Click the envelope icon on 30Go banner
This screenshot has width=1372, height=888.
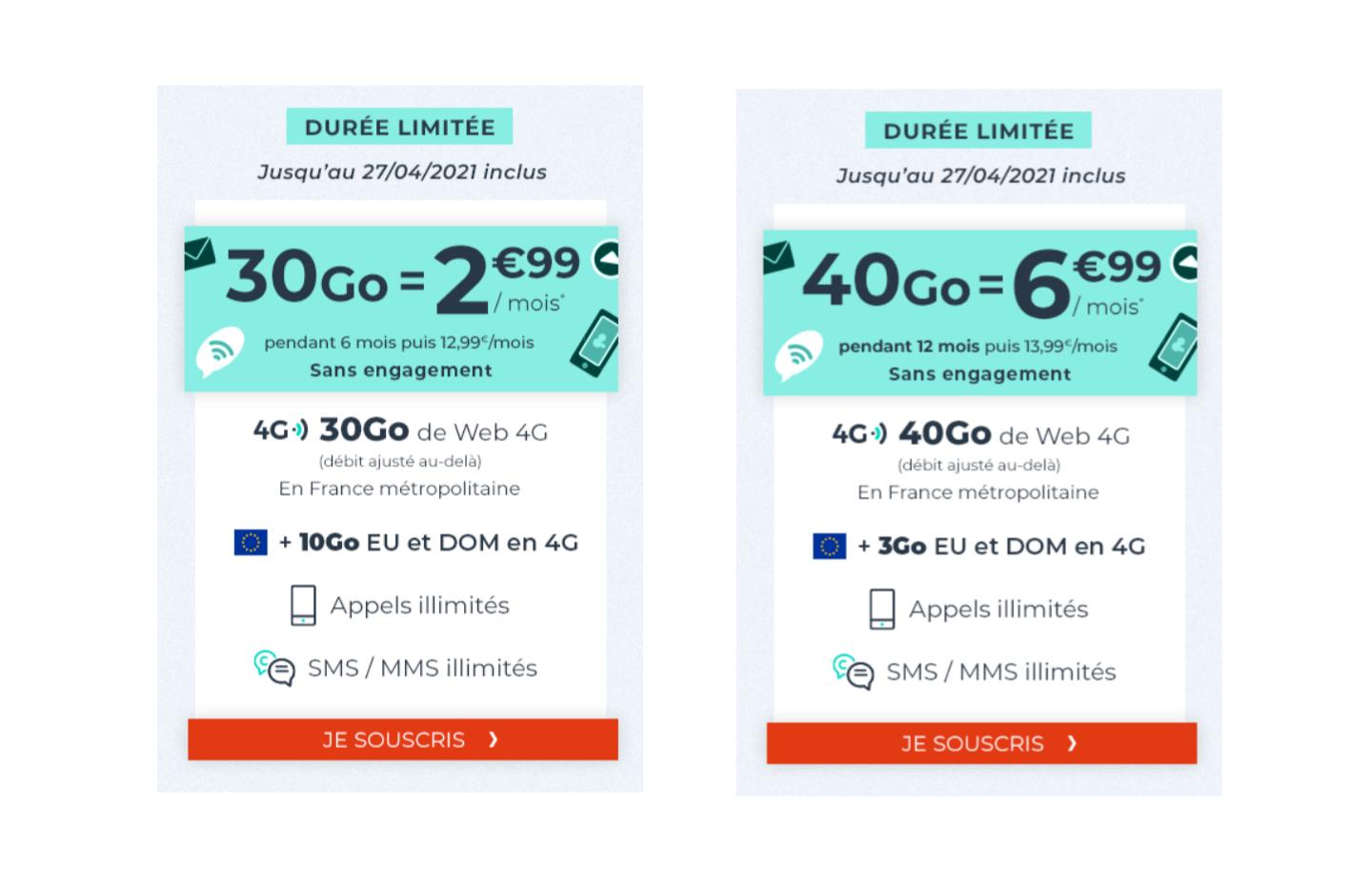(x=200, y=252)
